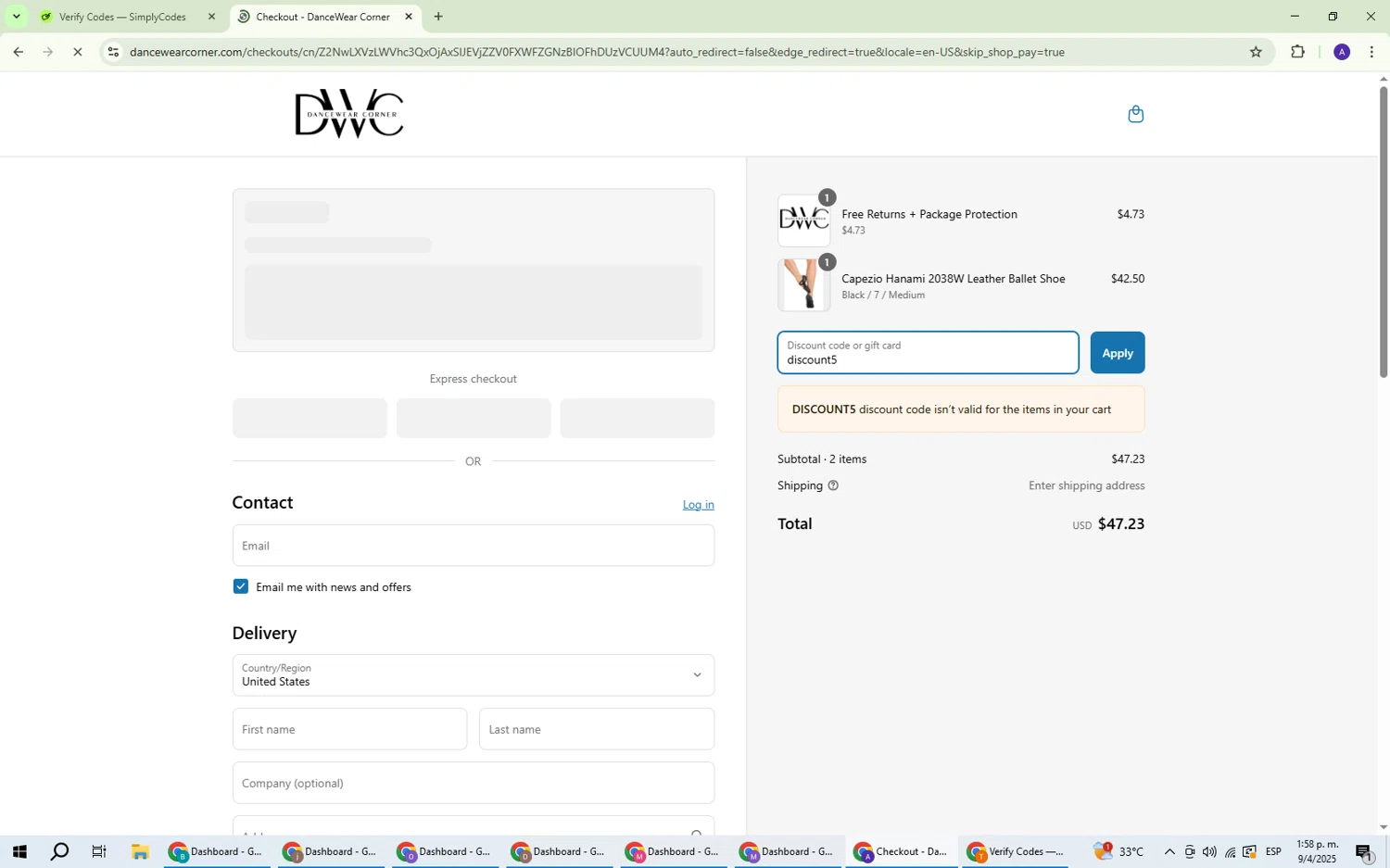
Task: Go back to the previous page
Action: (x=18, y=52)
